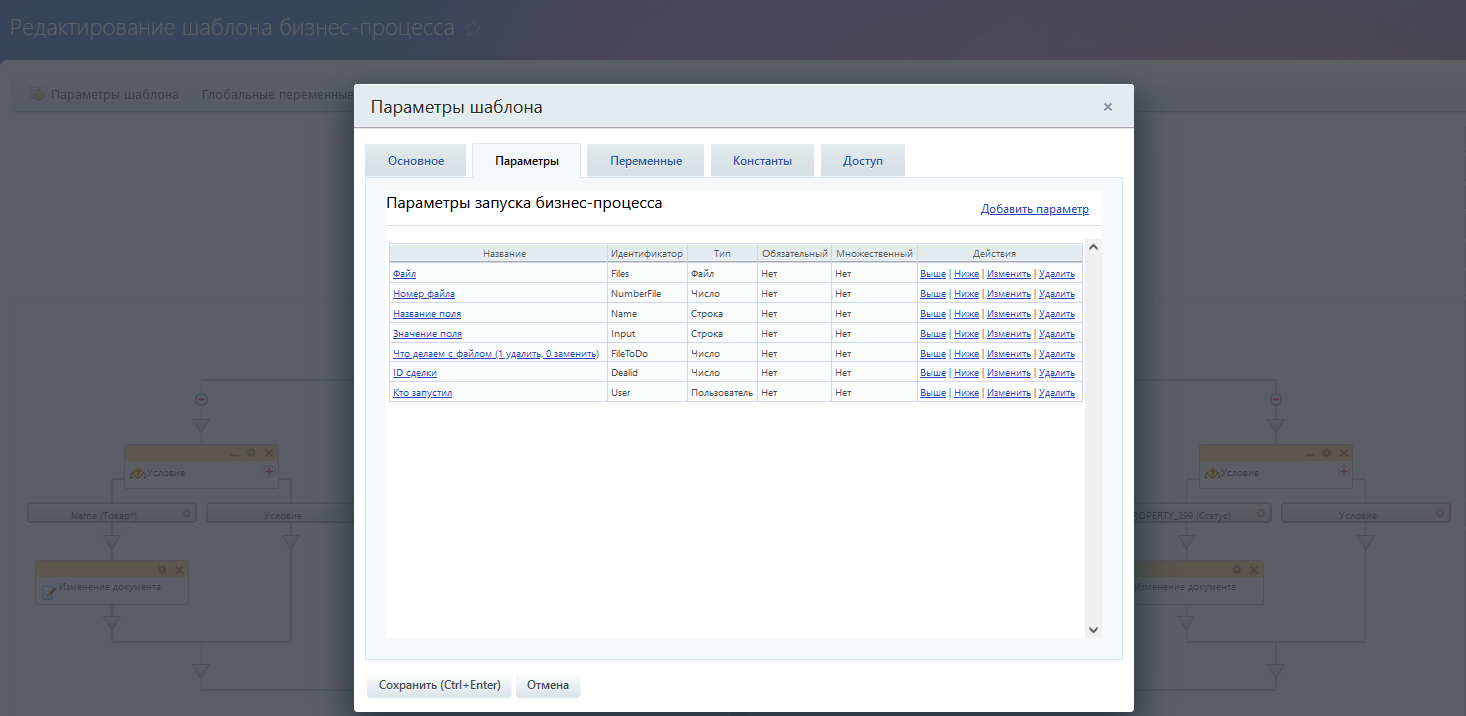1466x716 pixels.
Task: Move ID сделки parameter Выше
Action: click(x=932, y=373)
